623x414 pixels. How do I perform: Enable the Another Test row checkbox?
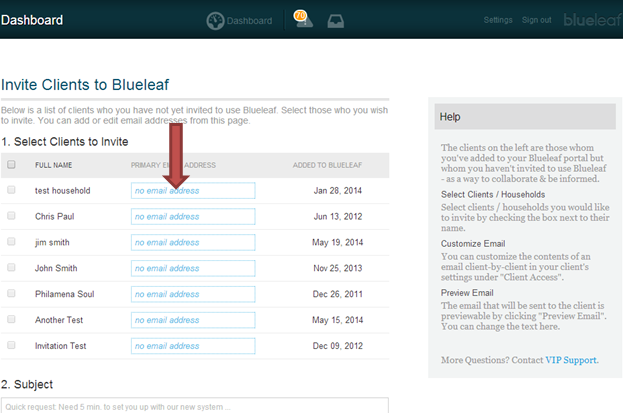[x=11, y=319]
